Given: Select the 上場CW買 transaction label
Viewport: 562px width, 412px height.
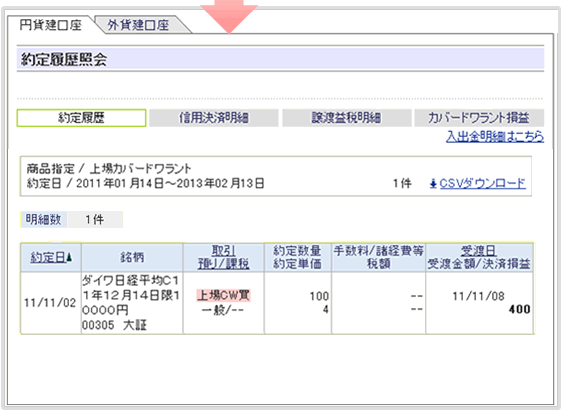Looking at the screenshot, I should [223, 295].
